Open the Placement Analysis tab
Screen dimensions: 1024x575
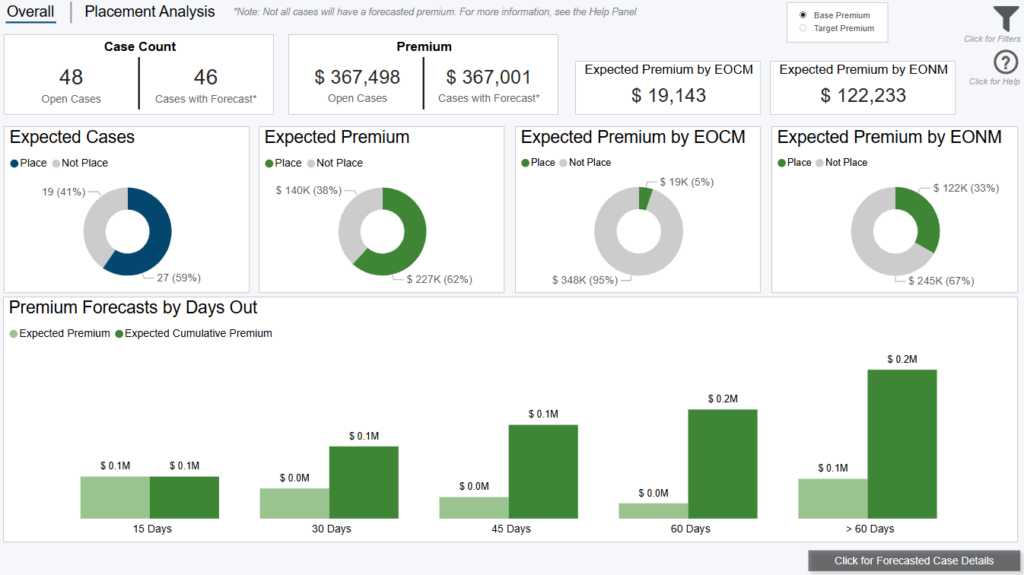click(149, 12)
